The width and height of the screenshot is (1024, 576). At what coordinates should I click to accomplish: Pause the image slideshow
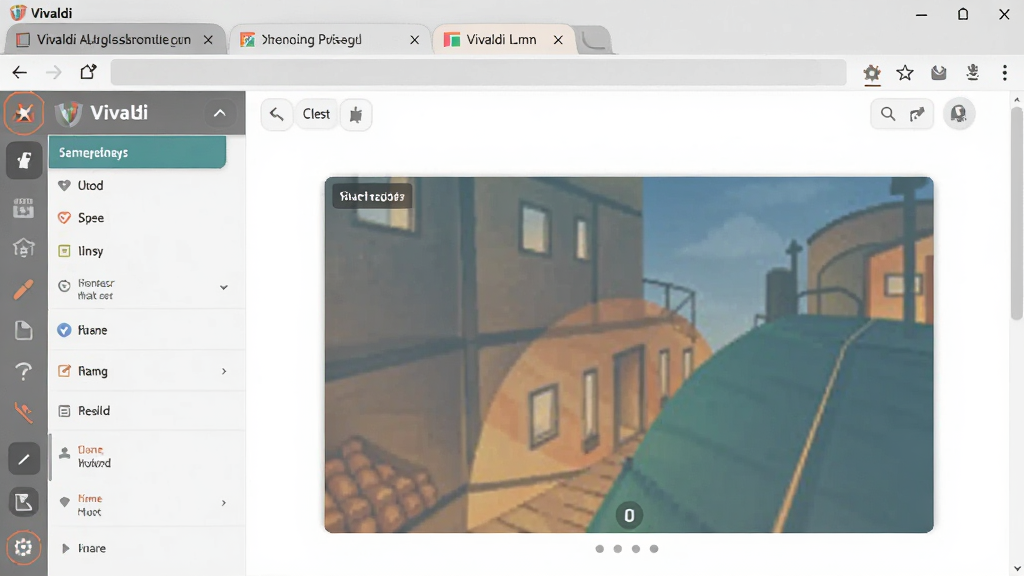click(x=629, y=515)
